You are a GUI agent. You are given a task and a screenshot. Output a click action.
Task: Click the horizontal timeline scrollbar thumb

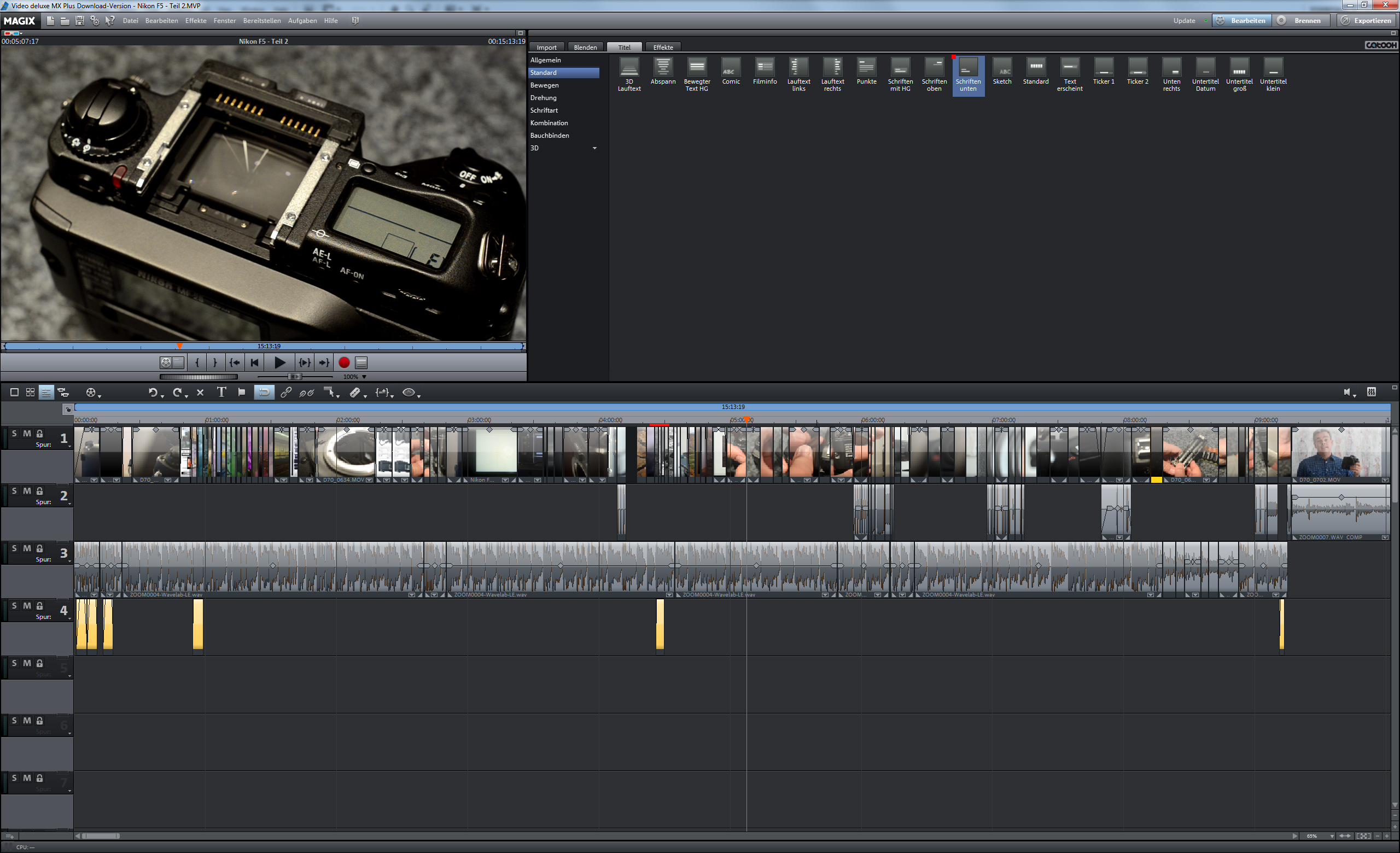[101, 836]
